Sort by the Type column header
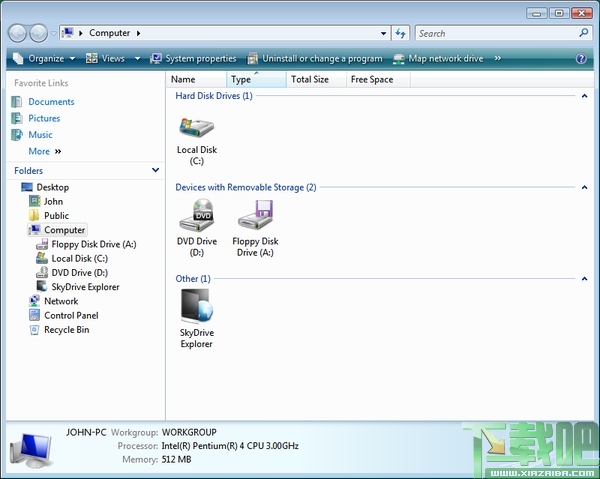This screenshot has width=600, height=479. coord(256,79)
